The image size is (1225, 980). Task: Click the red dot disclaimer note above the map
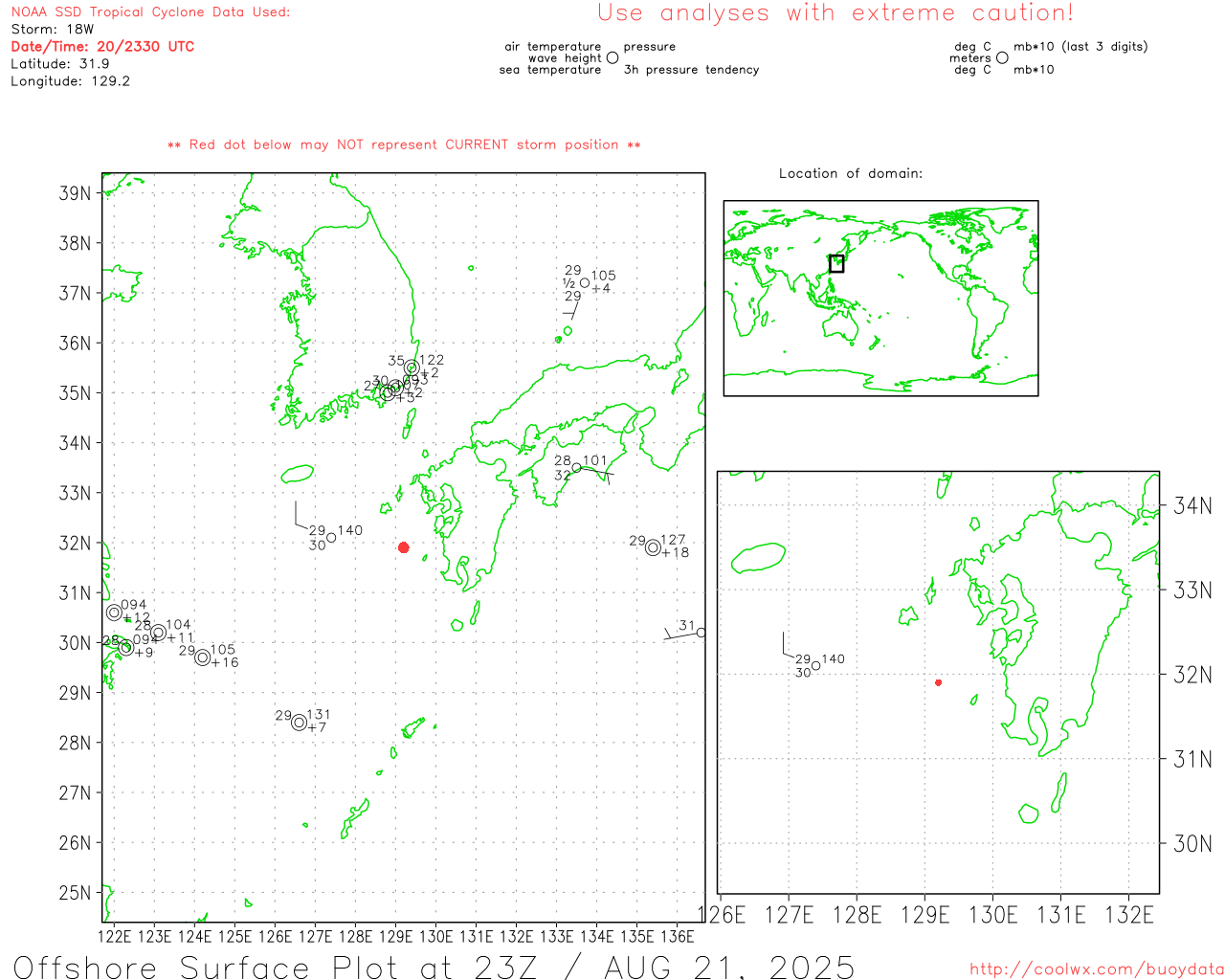(404, 145)
